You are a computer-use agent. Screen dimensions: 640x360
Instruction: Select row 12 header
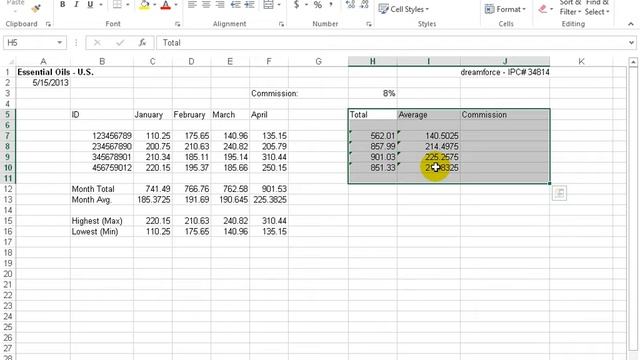pos(7,189)
